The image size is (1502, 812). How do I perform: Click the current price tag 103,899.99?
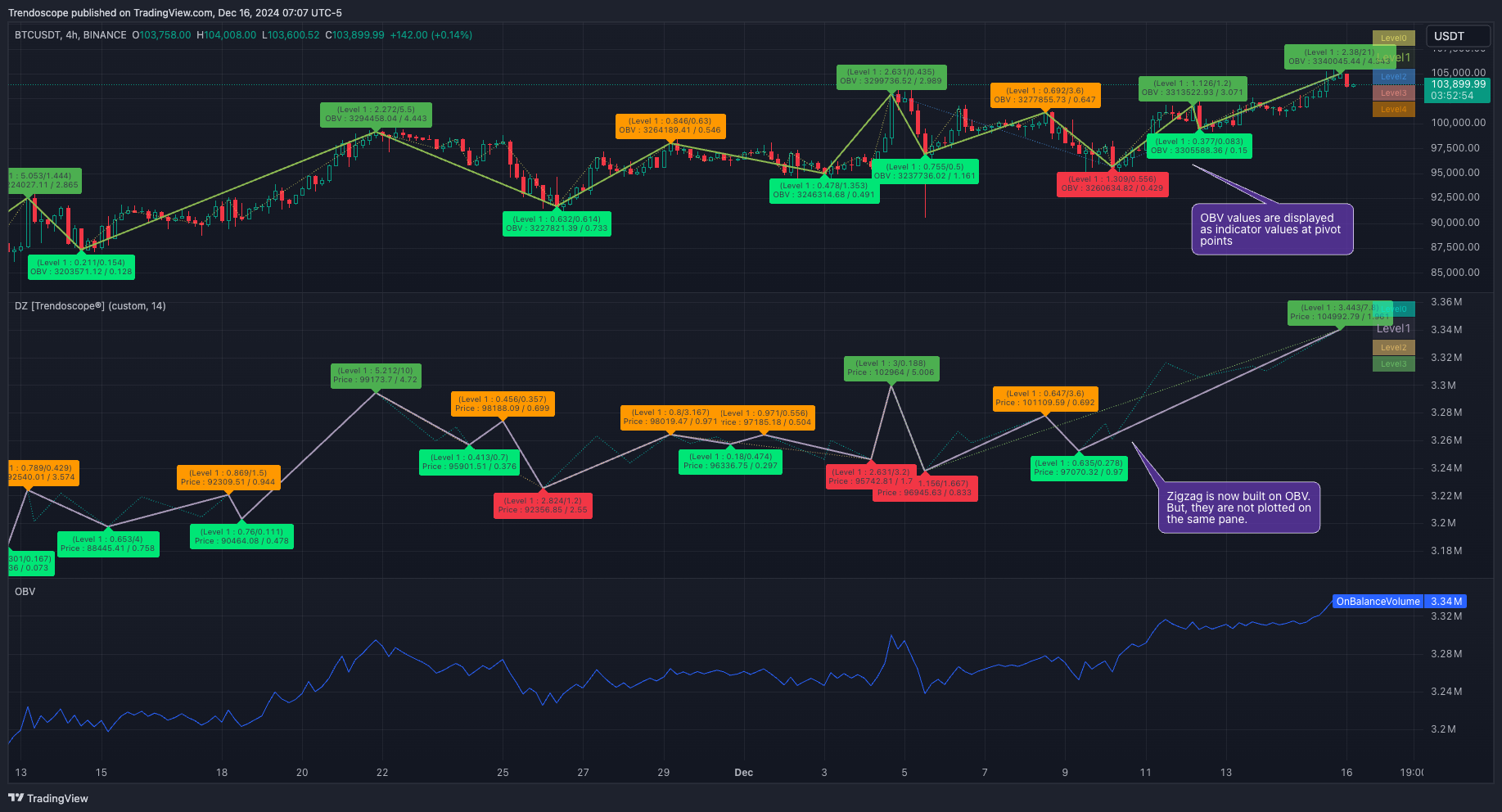coord(1458,90)
